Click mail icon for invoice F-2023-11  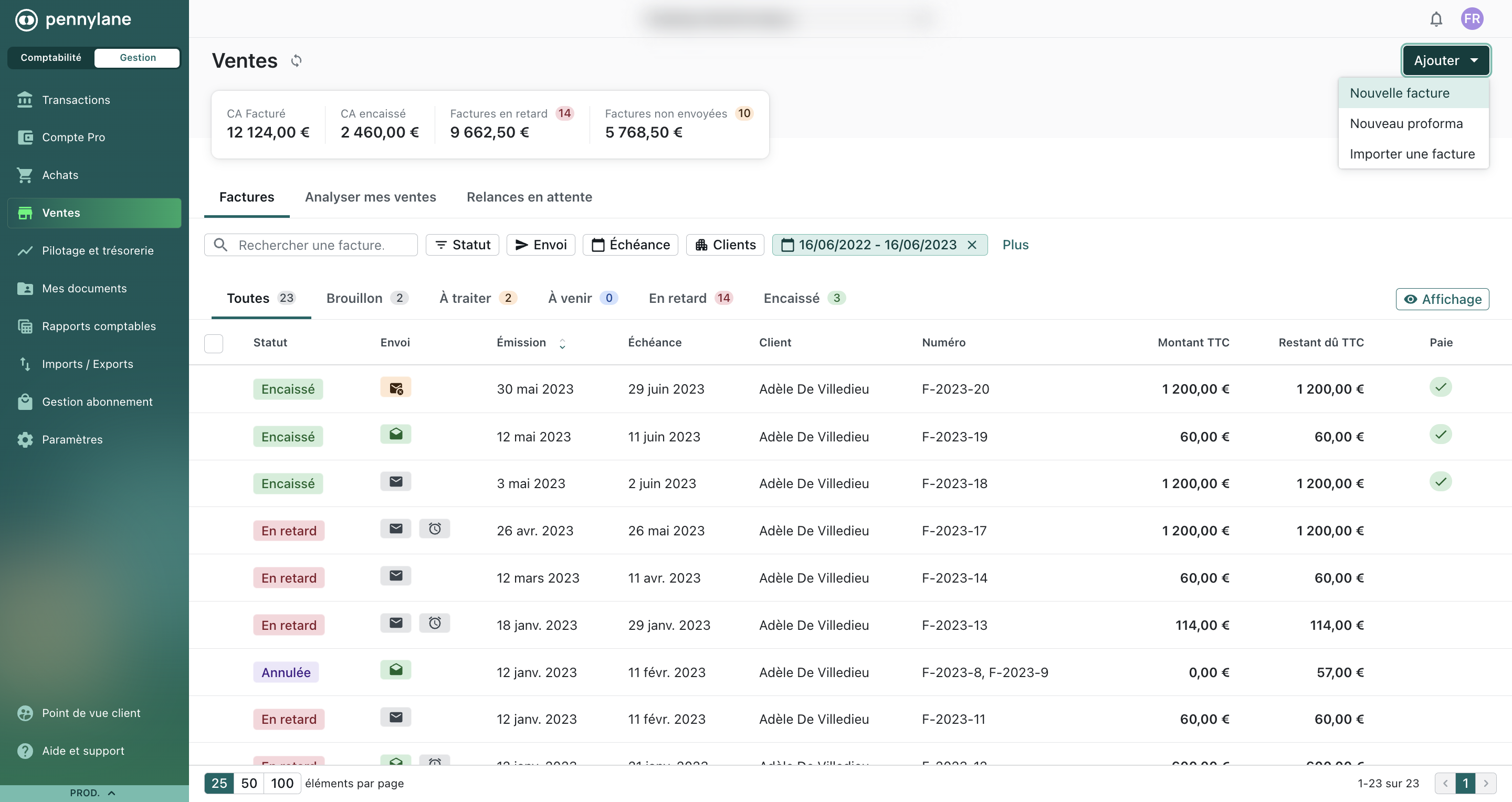click(x=396, y=717)
